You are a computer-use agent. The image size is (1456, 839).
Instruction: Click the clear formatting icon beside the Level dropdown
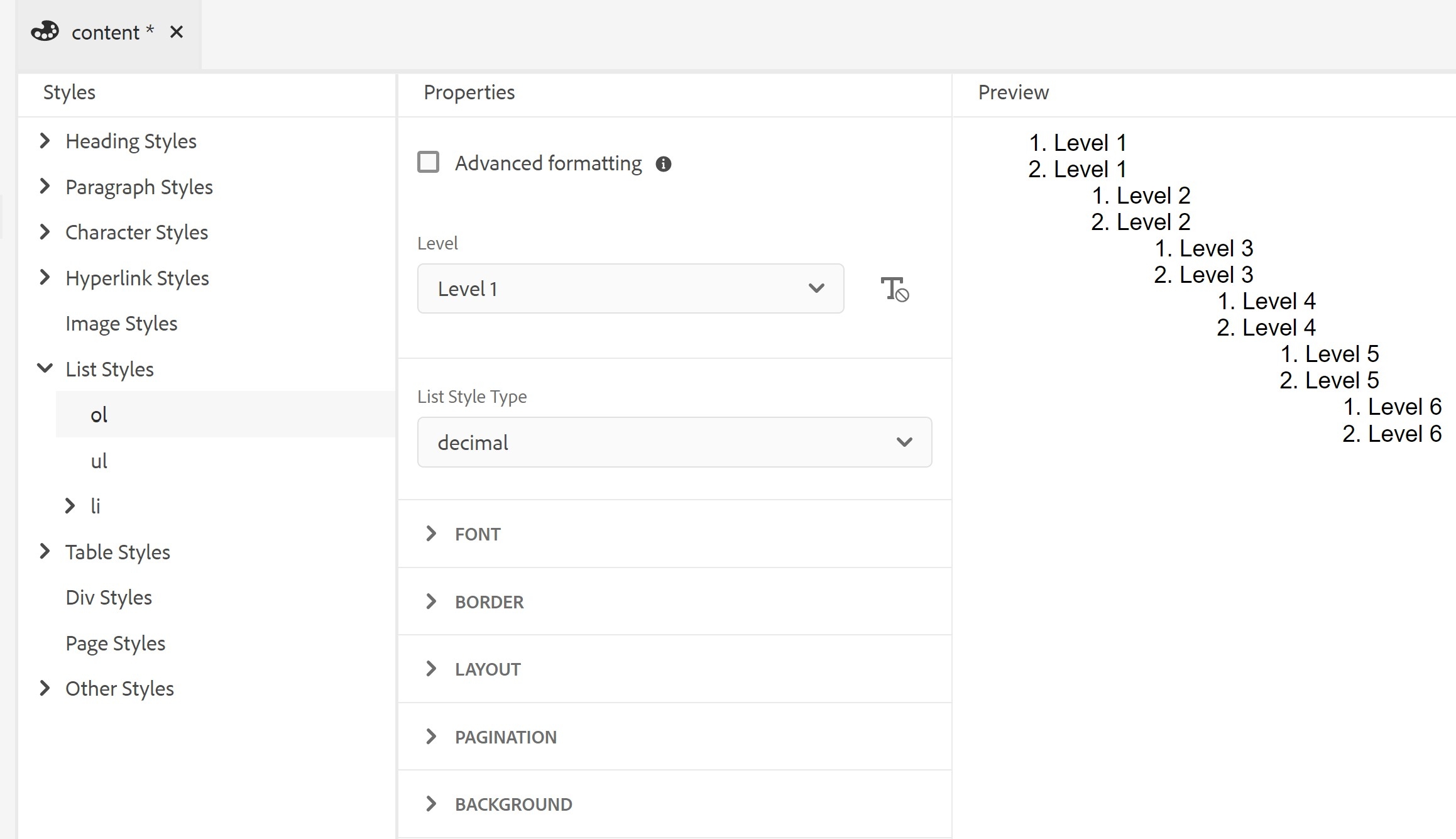(895, 289)
